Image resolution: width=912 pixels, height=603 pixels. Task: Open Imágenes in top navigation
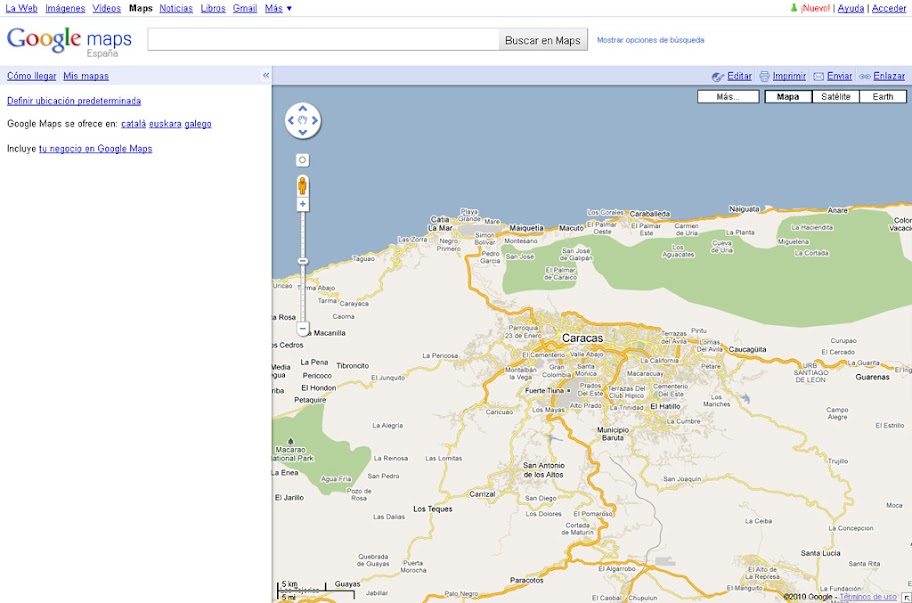[x=65, y=8]
